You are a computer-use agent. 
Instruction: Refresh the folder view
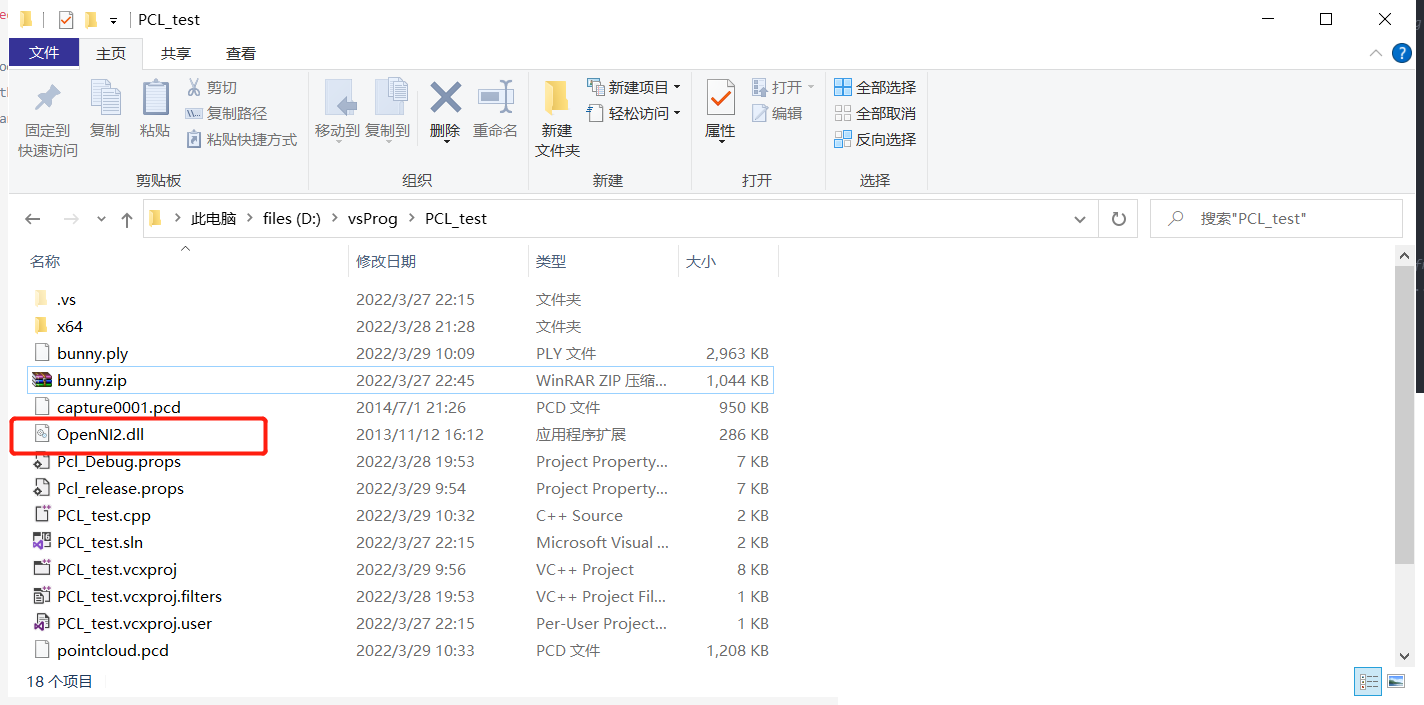[1118, 218]
